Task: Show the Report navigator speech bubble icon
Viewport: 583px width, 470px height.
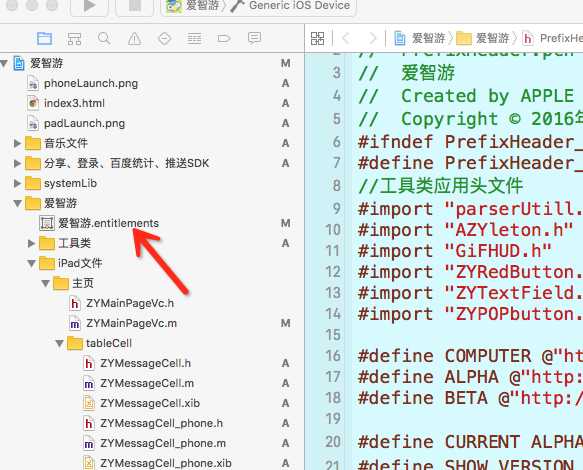Action: click(x=254, y=38)
